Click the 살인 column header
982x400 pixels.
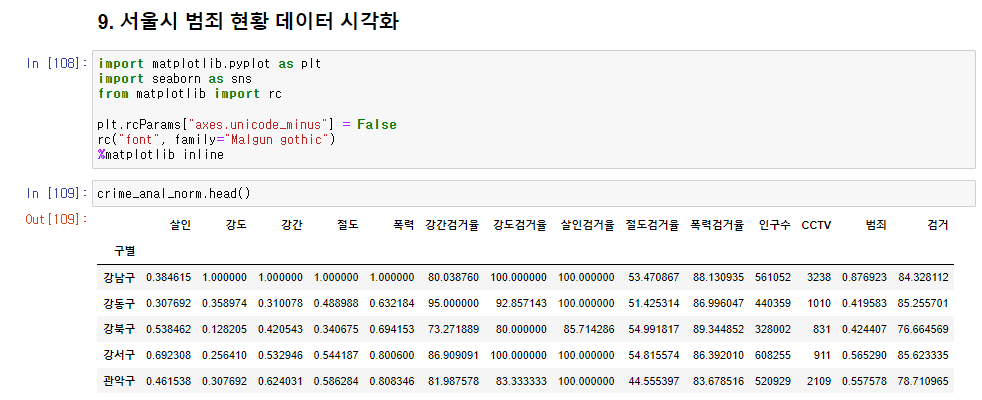click(180, 225)
